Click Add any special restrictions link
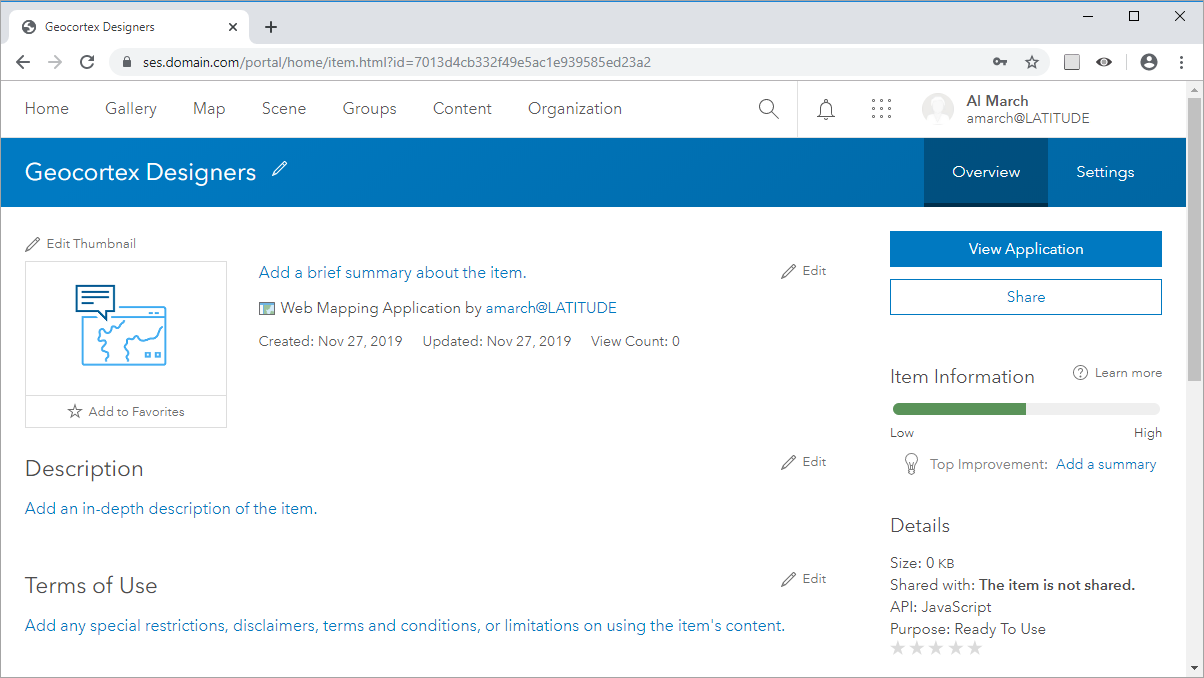Viewport: 1204px width, 678px height. tap(403, 626)
